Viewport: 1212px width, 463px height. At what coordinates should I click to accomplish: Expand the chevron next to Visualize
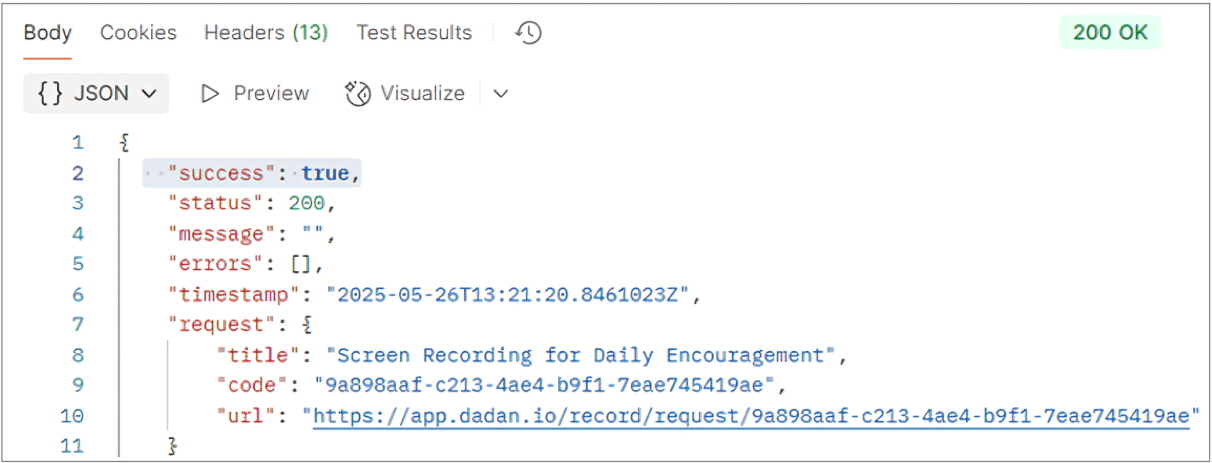501,94
